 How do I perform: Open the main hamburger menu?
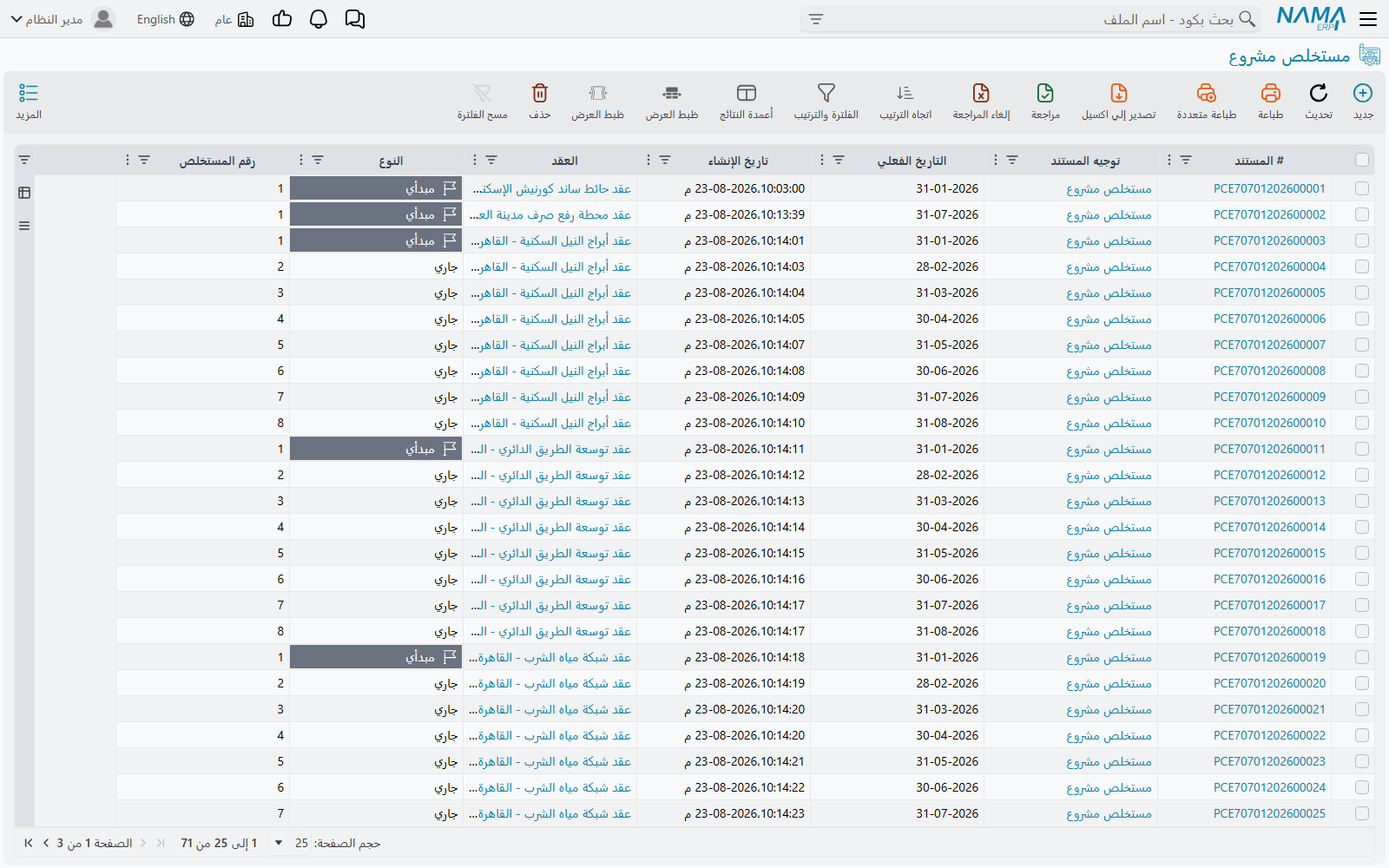[1368, 19]
